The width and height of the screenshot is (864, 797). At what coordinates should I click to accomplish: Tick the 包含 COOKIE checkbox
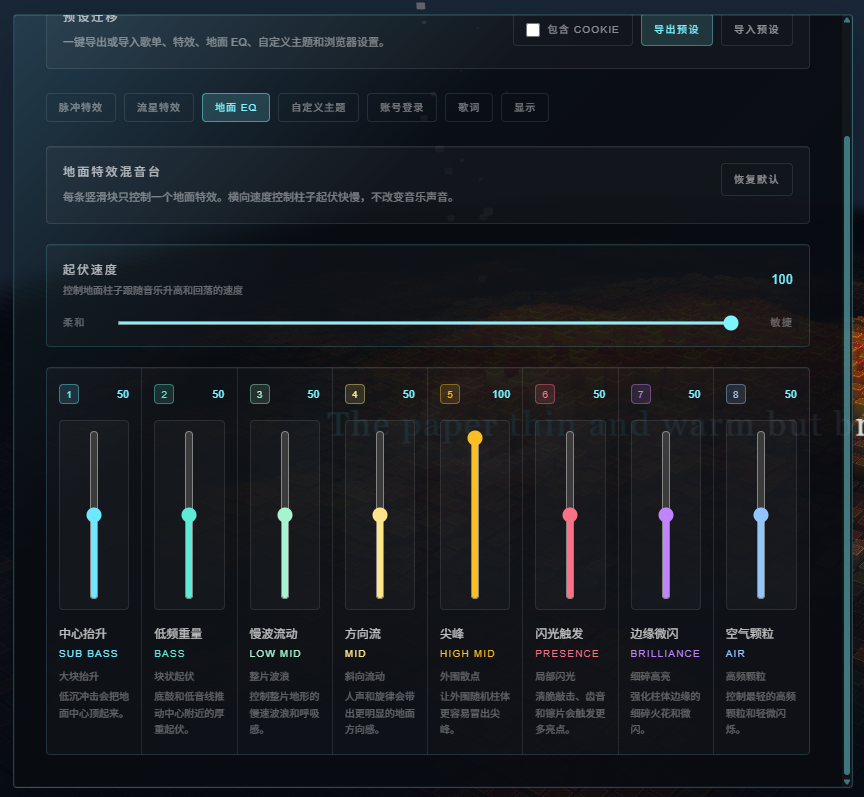533,30
